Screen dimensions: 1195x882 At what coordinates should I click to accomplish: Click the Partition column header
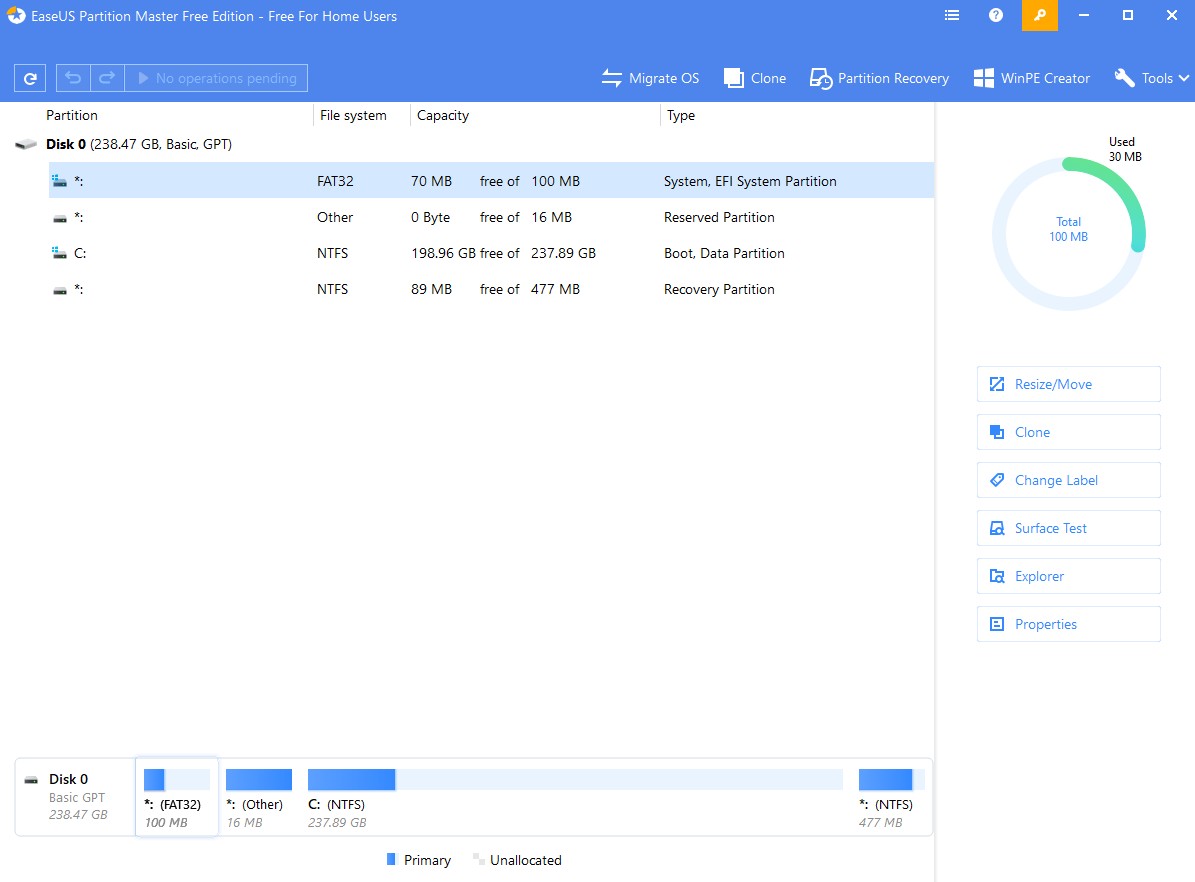click(72, 115)
